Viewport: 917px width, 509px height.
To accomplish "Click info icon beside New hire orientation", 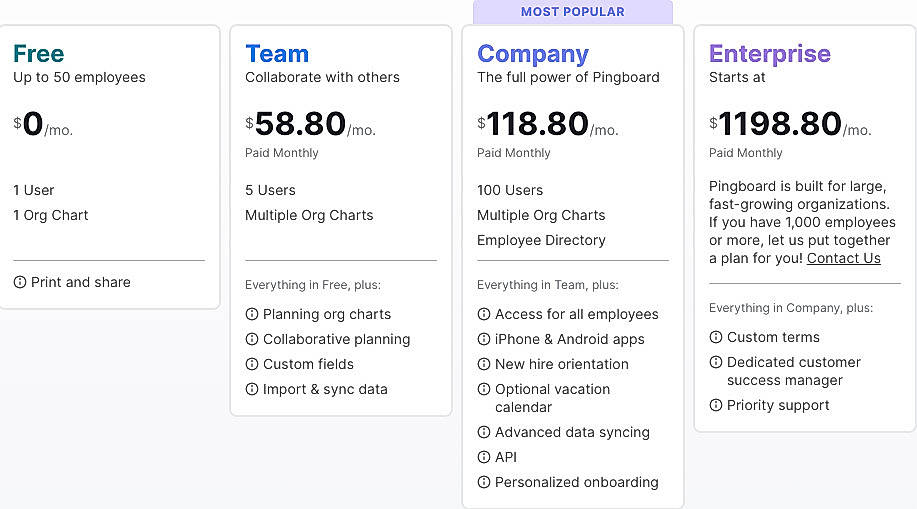I will point(484,364).
